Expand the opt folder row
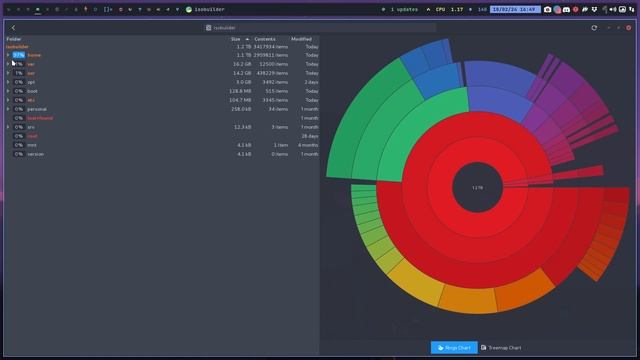640x360 pixels. coord(8,82)
